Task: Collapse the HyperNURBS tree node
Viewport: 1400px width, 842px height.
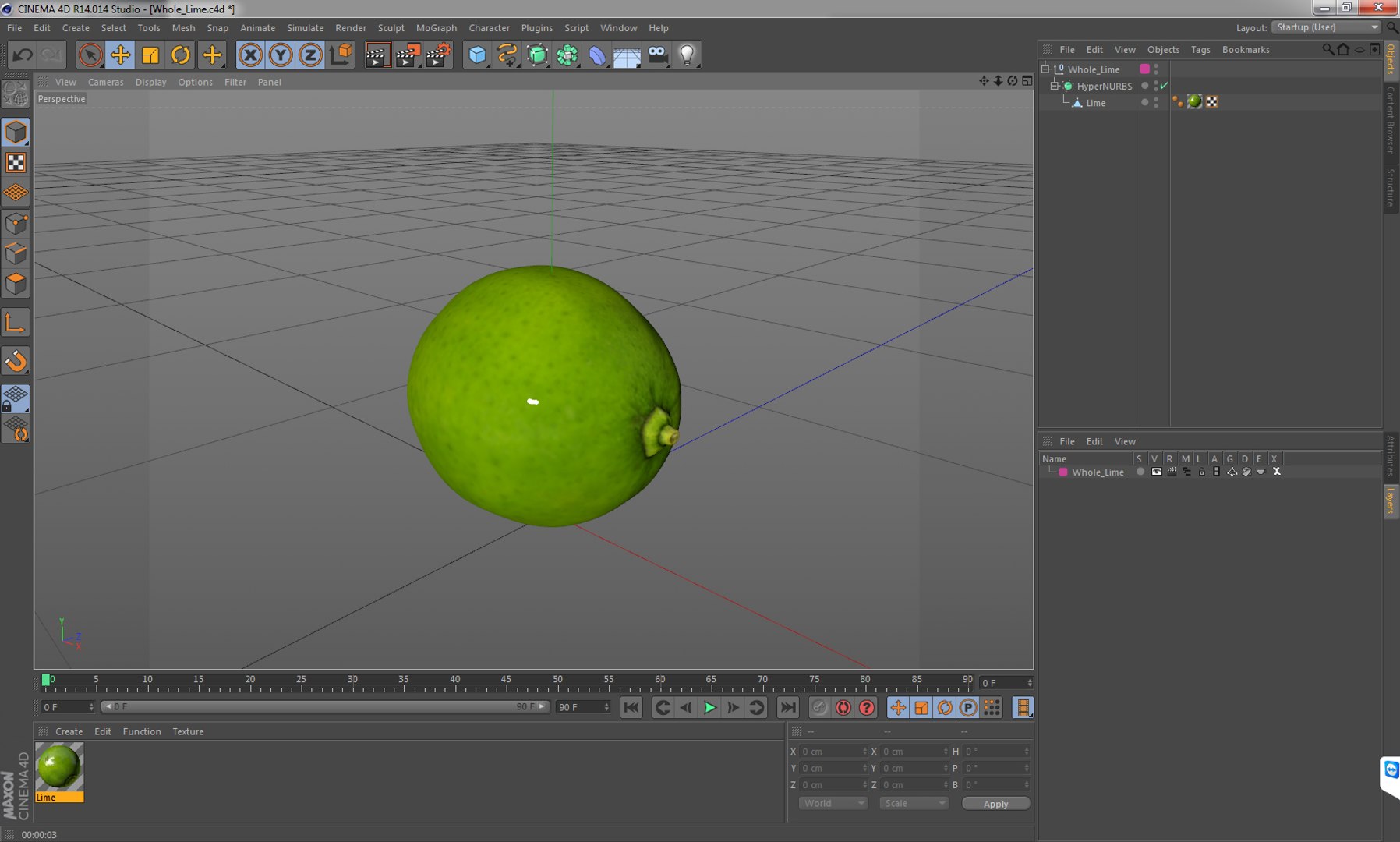Action: (x=1054, y=85)
